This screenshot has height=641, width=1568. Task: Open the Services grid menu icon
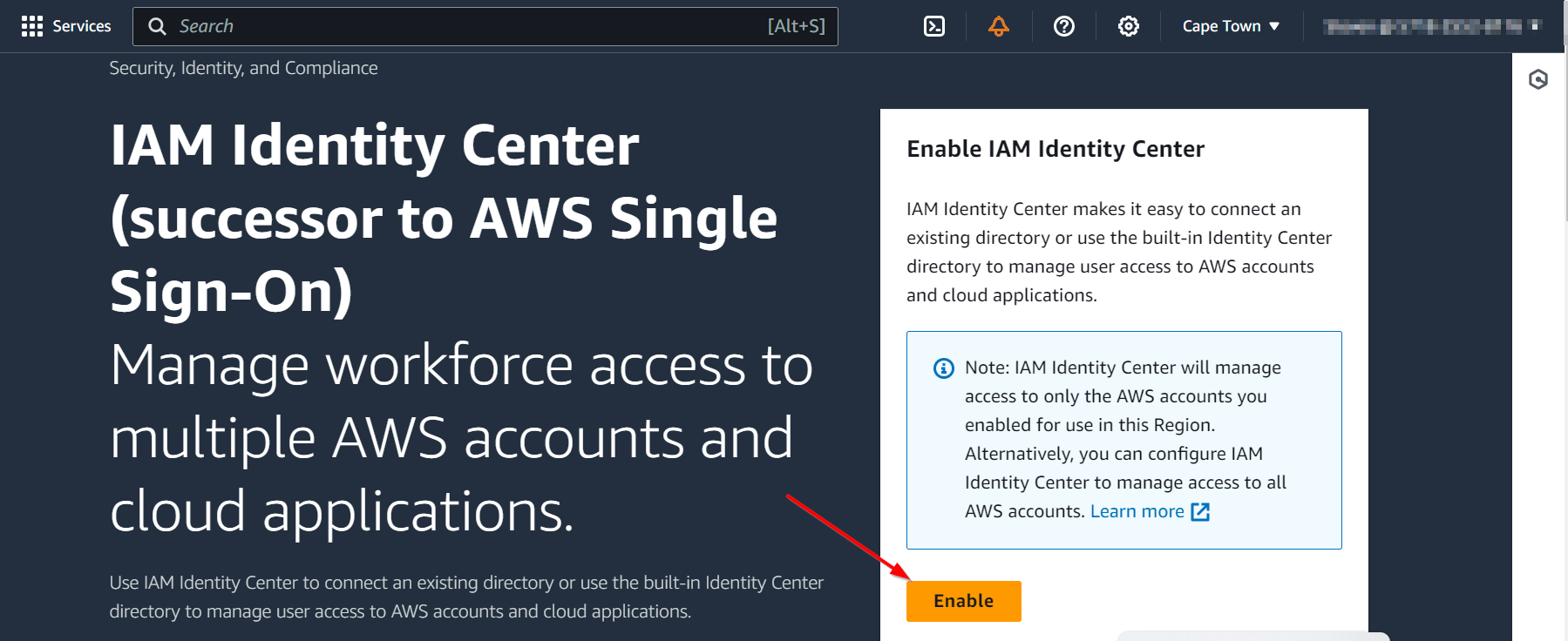click(32, 26)
